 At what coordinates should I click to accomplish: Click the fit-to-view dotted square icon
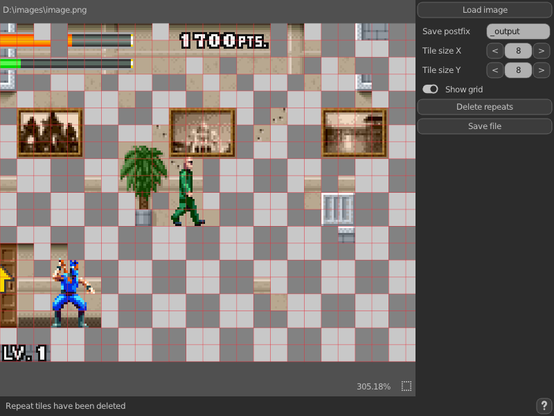(406, 386)
